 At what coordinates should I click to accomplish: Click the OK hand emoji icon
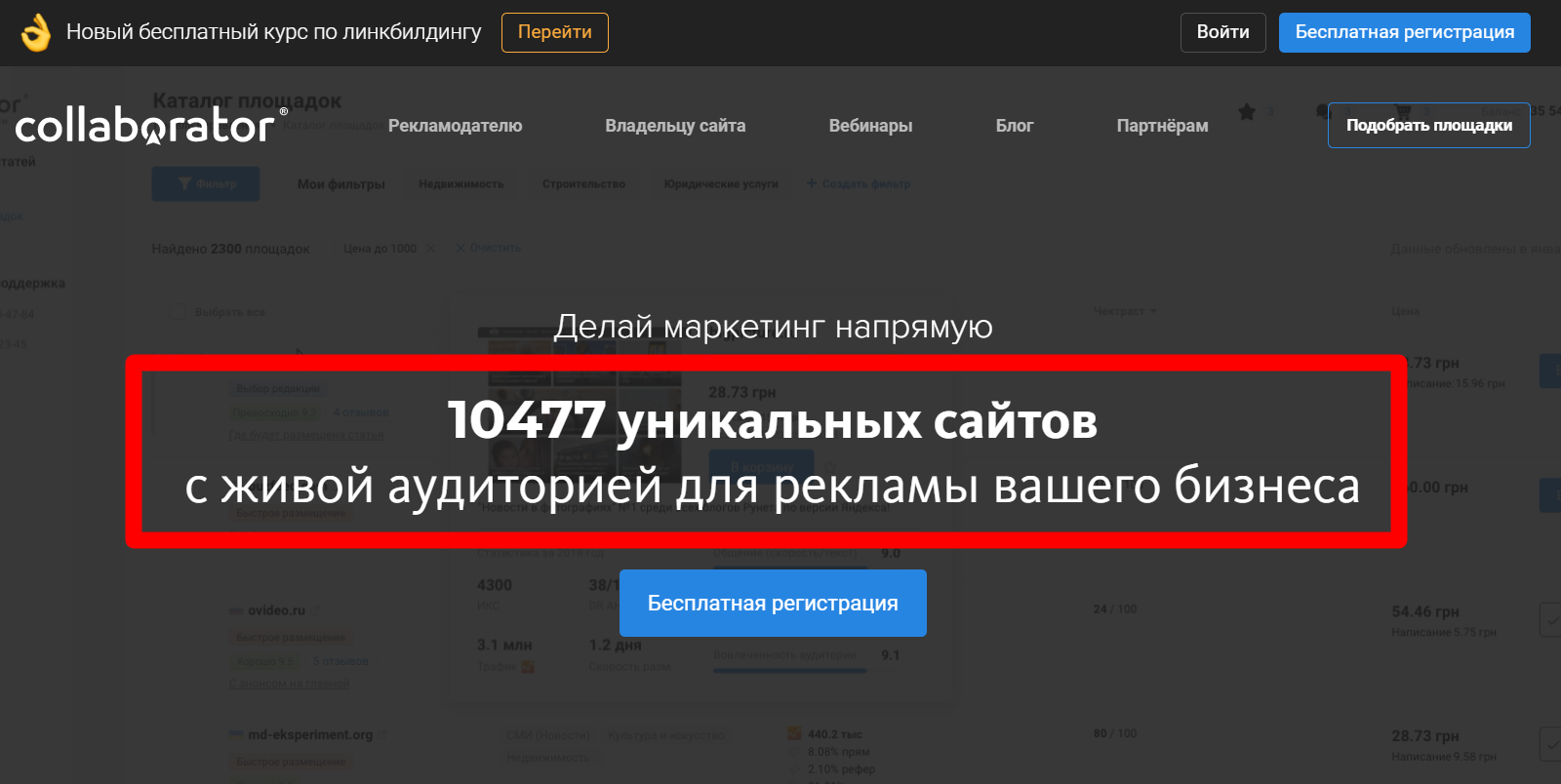(36, 32)
